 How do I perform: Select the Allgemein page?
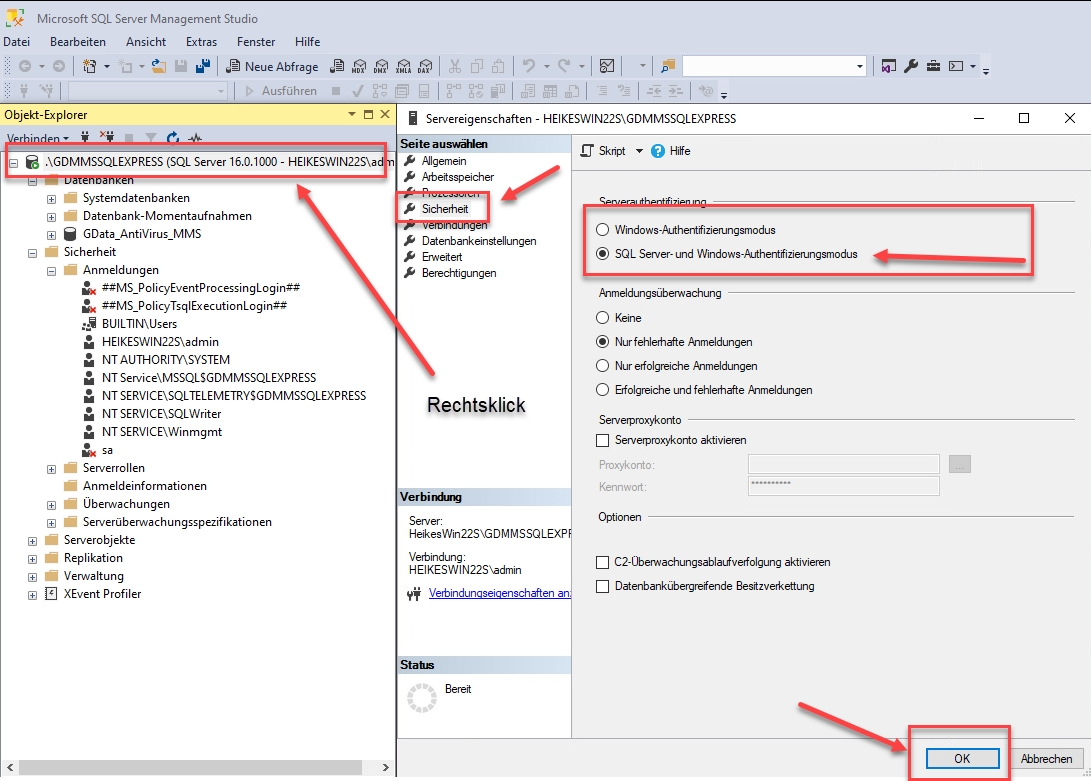click(x=444, y=161)
